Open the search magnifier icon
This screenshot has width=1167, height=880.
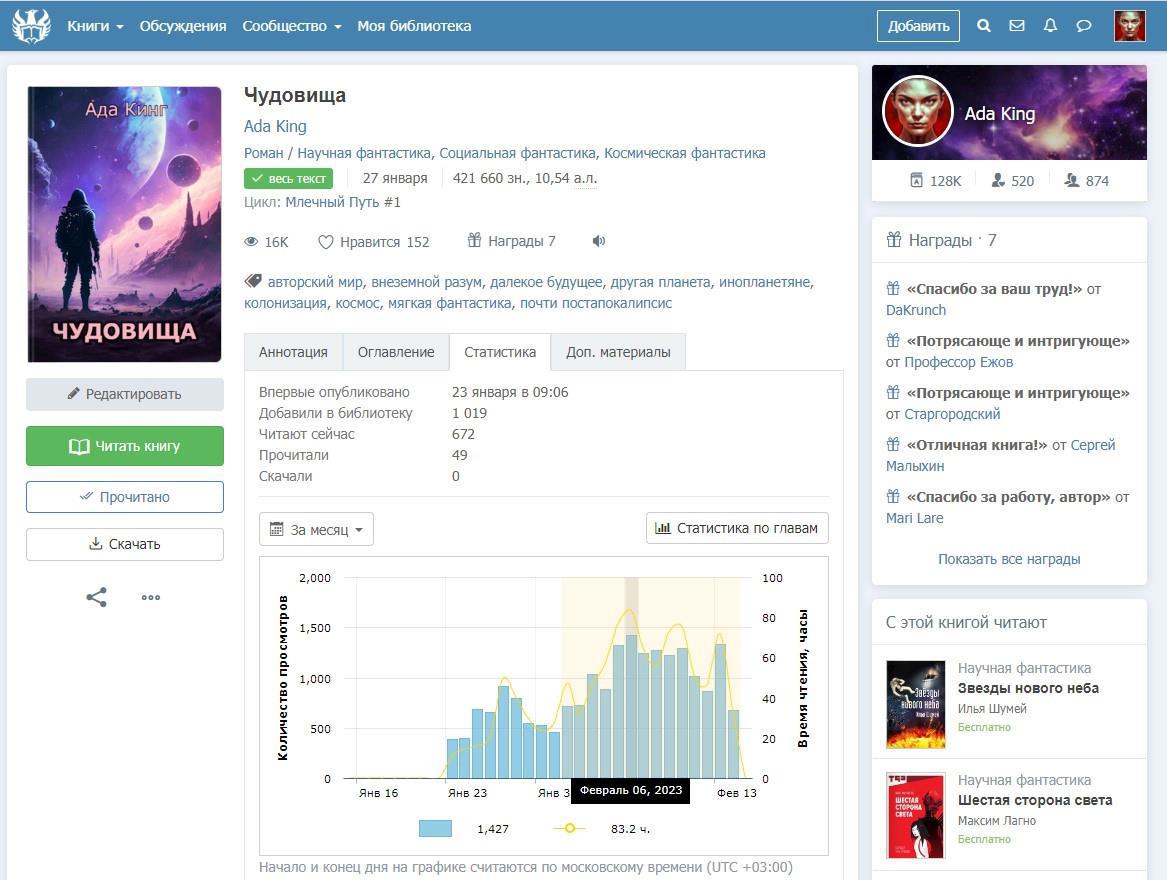pos(983,25)
